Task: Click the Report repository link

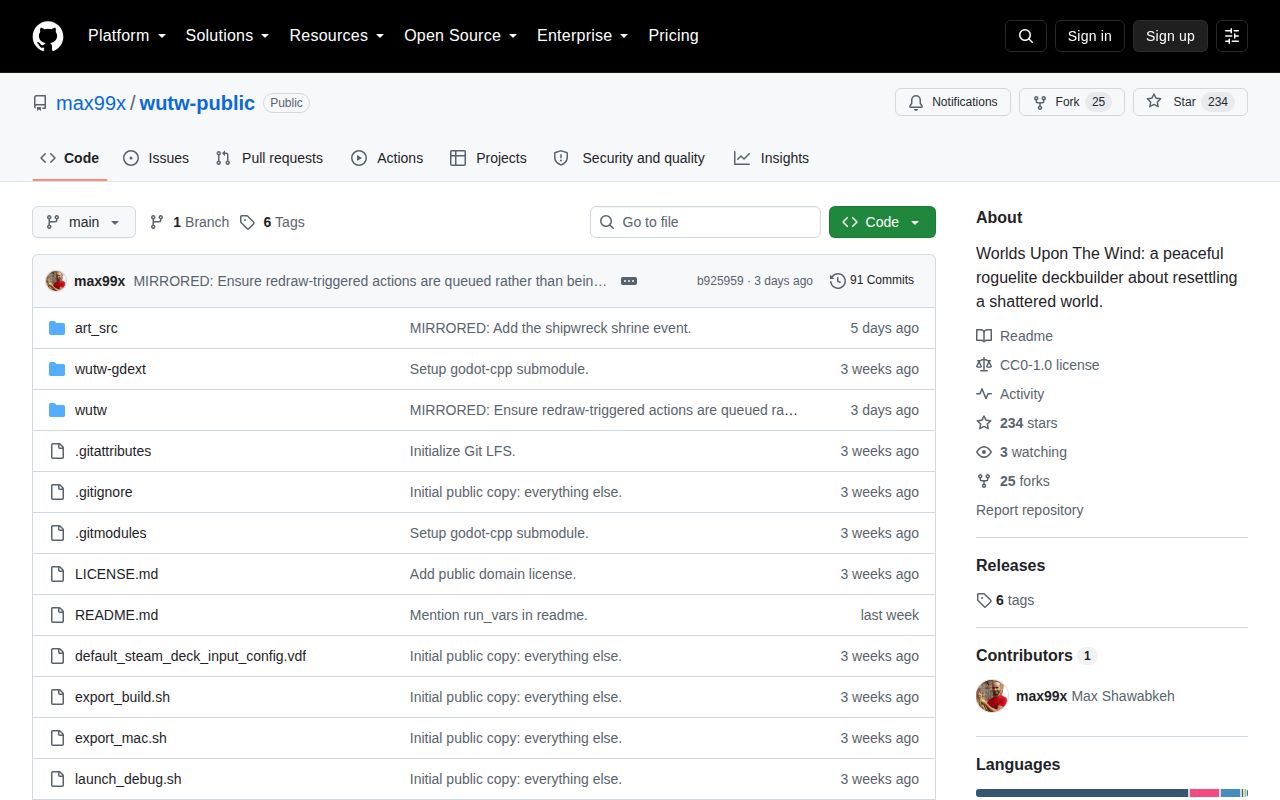Action: point(1029,510)
